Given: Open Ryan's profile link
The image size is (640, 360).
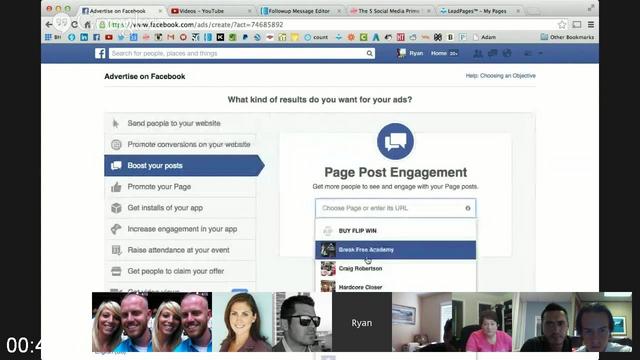Looking at the screenshot, I should (x=410, y=53).
